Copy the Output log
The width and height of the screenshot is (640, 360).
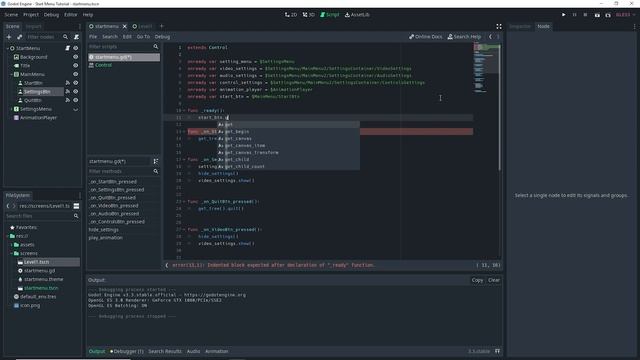[x=477, y=280]
